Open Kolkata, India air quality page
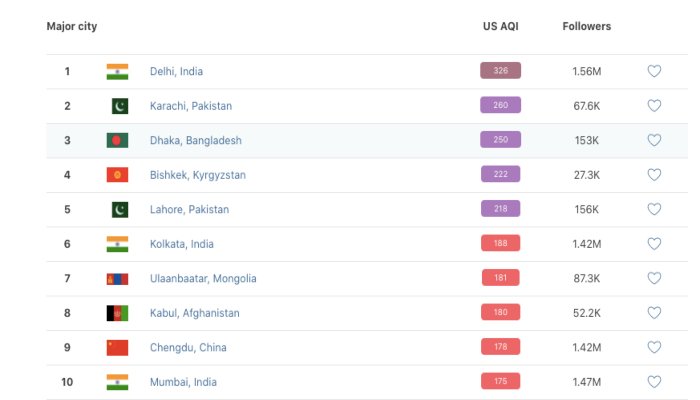Viewport: 700px width, 400px height. tap(180, 244)
